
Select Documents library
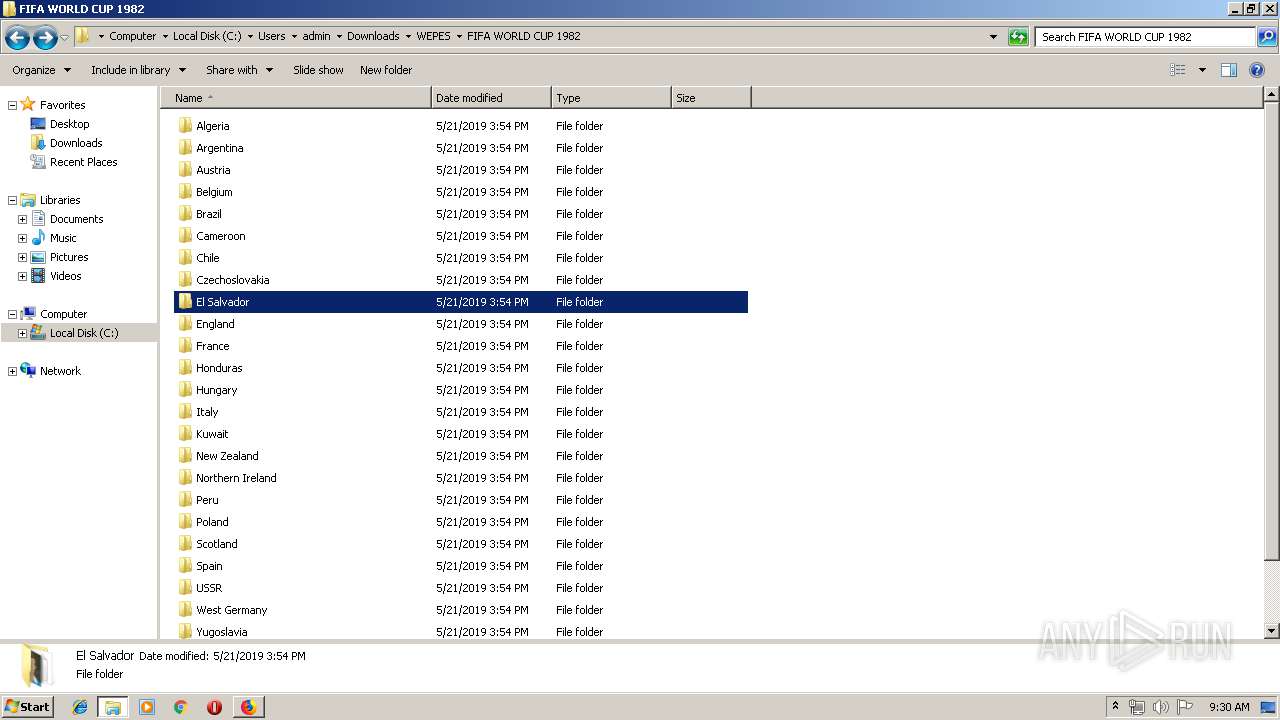point(76,219)
